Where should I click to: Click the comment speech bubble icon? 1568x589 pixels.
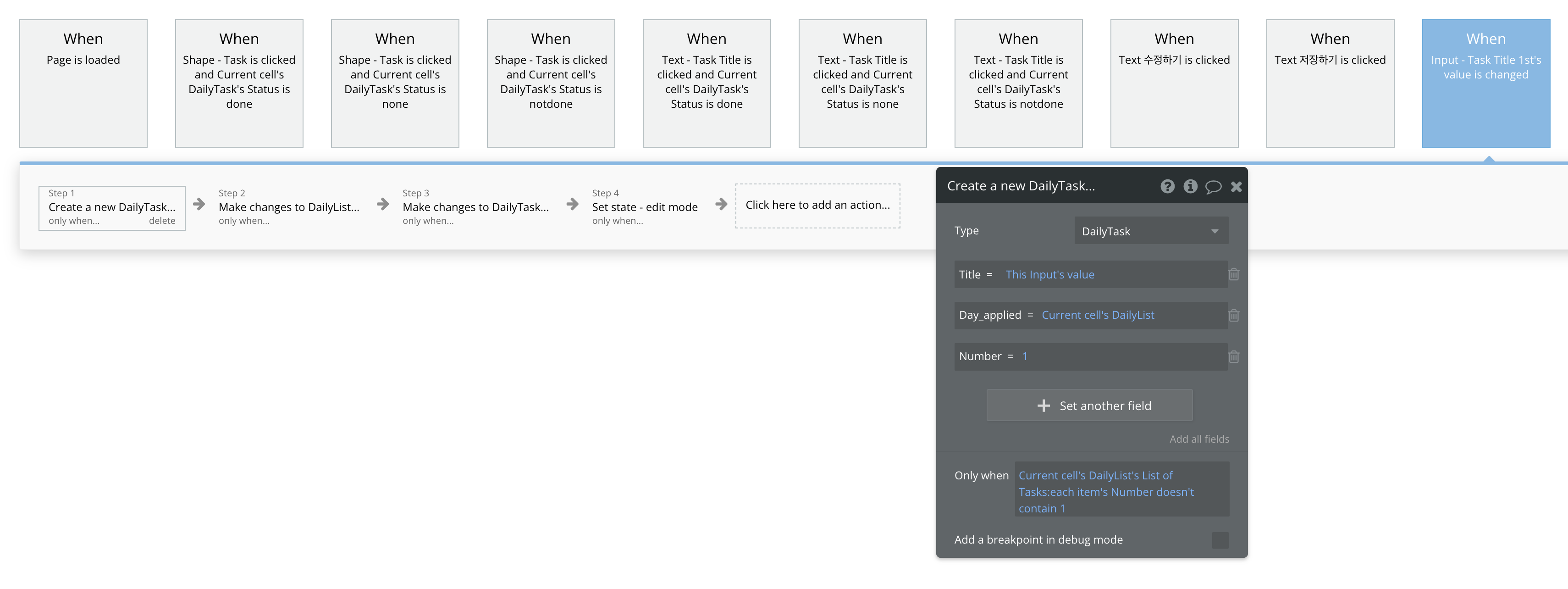pos(1213,186)
